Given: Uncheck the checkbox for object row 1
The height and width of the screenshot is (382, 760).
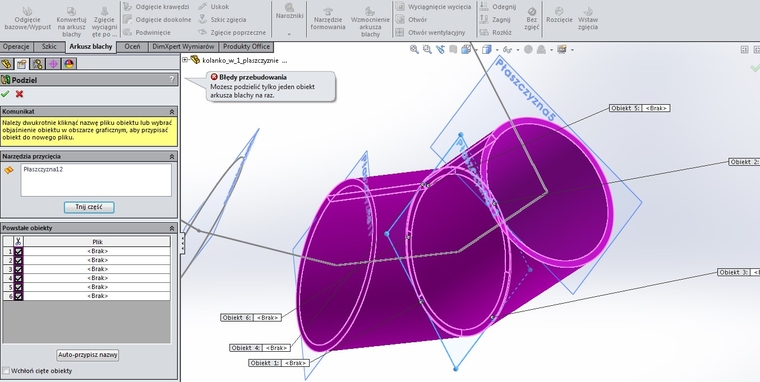Looking at the screenshot, I should (18, 251).
